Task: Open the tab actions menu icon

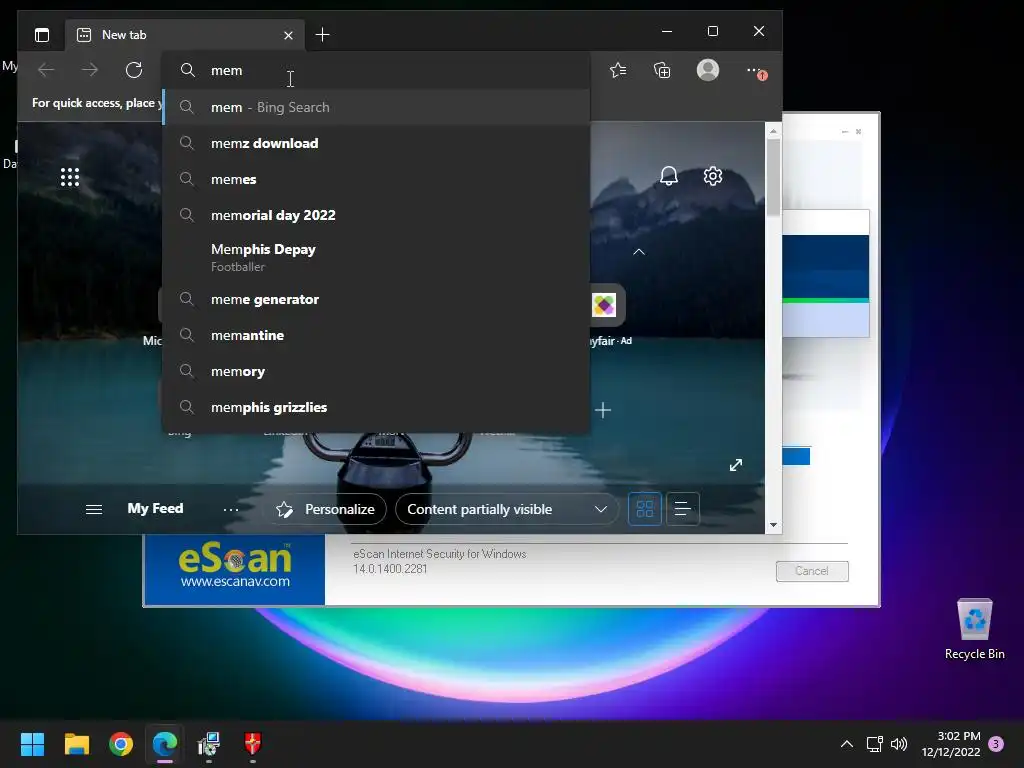Action: [42, 35]
